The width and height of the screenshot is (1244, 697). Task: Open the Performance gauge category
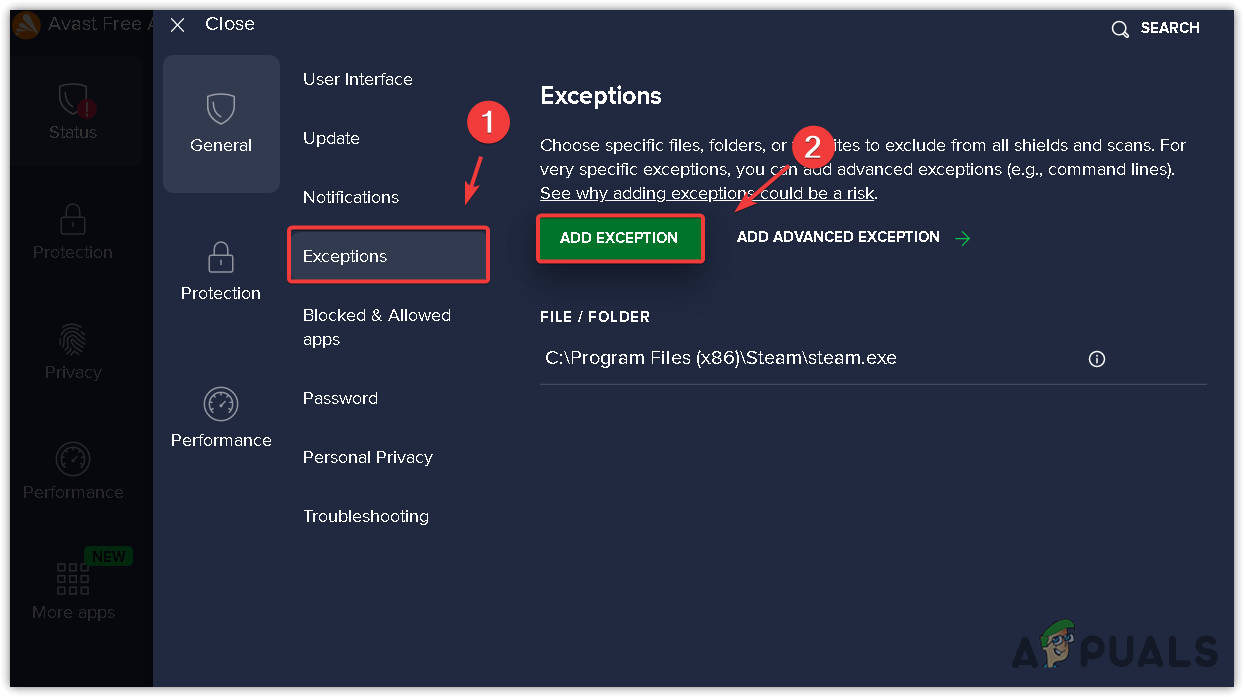pyautogui.click(x=220, y=405)
